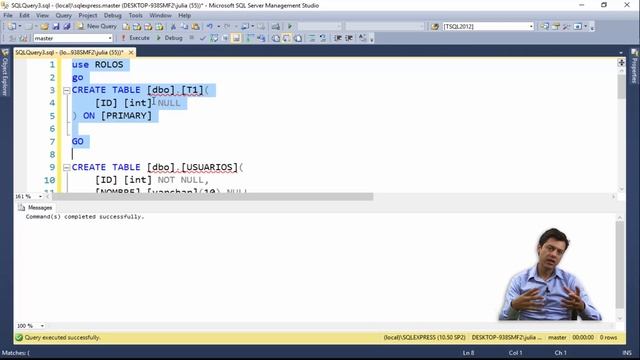Open the [TSQL2012] find combo dropdown
The width and height of the screenshot is (640, 360).
(531, 27)
